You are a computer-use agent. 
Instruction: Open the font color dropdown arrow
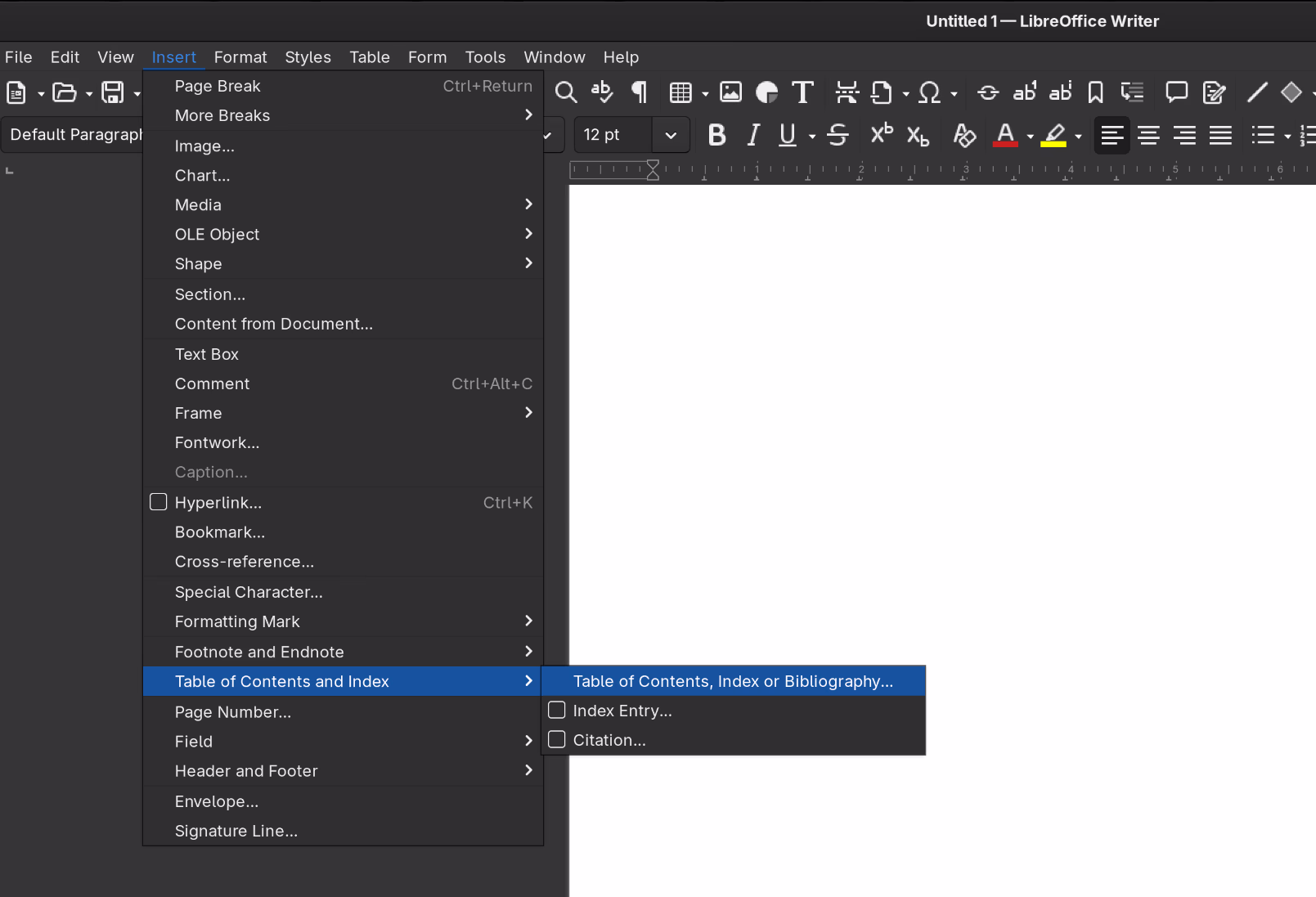point(1029,136)
